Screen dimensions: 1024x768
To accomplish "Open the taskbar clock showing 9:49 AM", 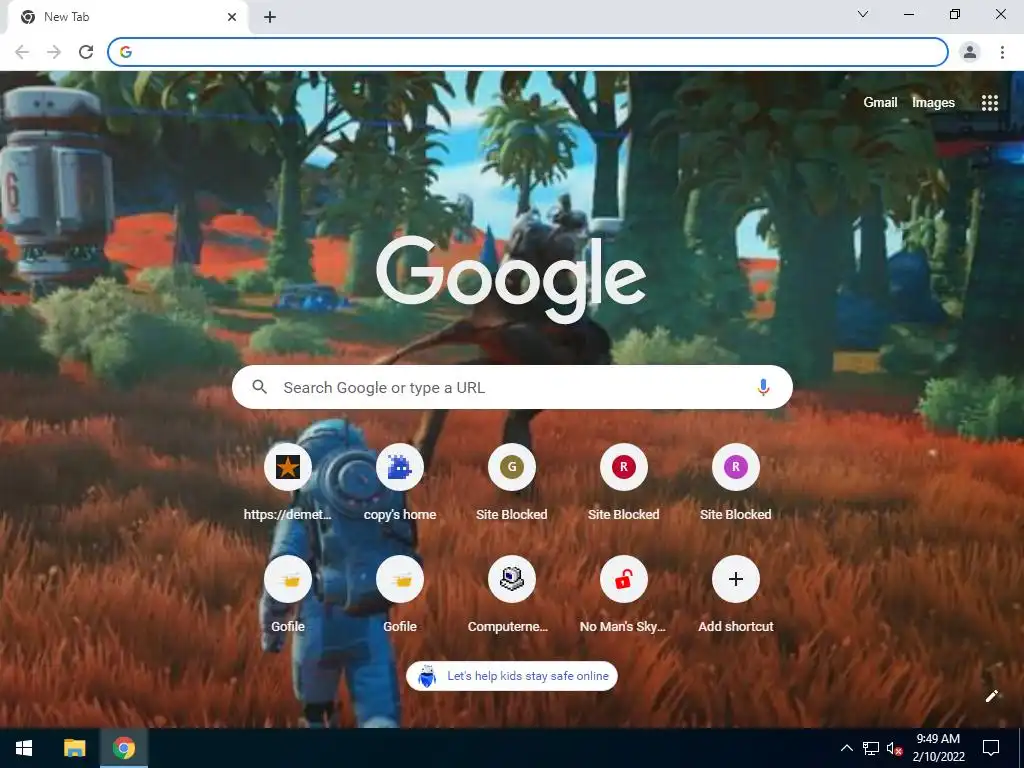I will click(938, 748).
